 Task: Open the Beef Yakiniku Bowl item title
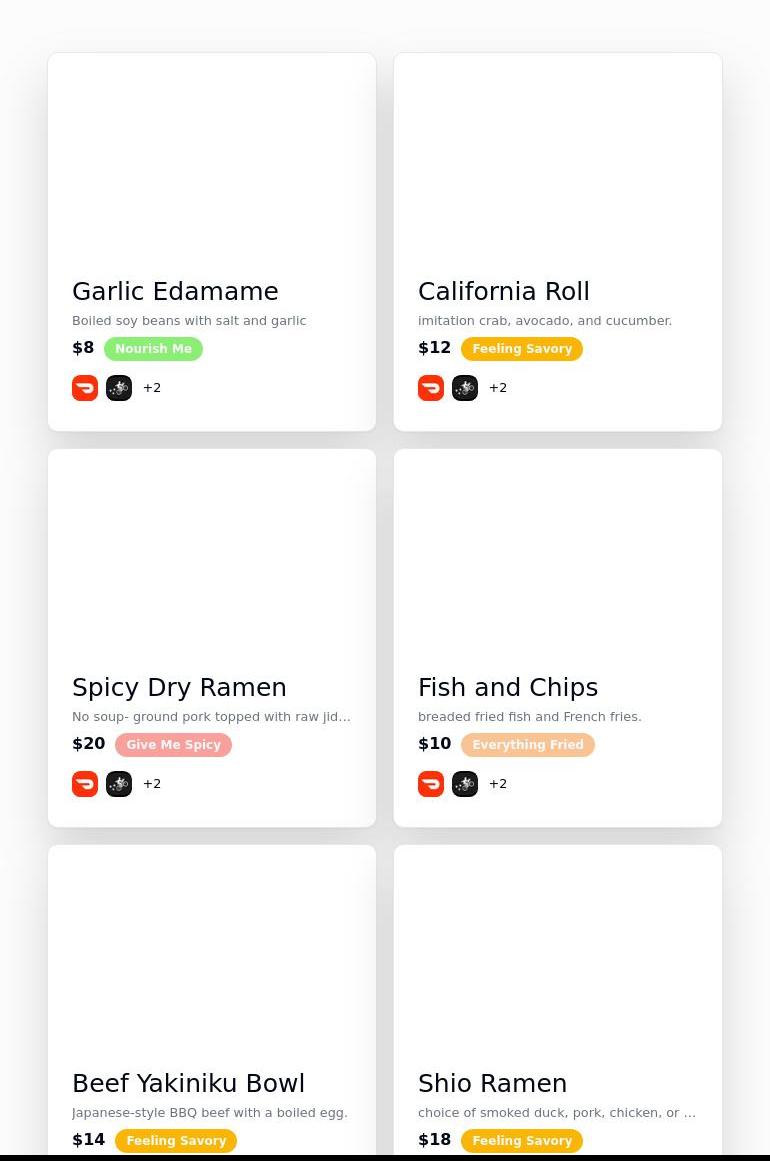(188, 1083)
